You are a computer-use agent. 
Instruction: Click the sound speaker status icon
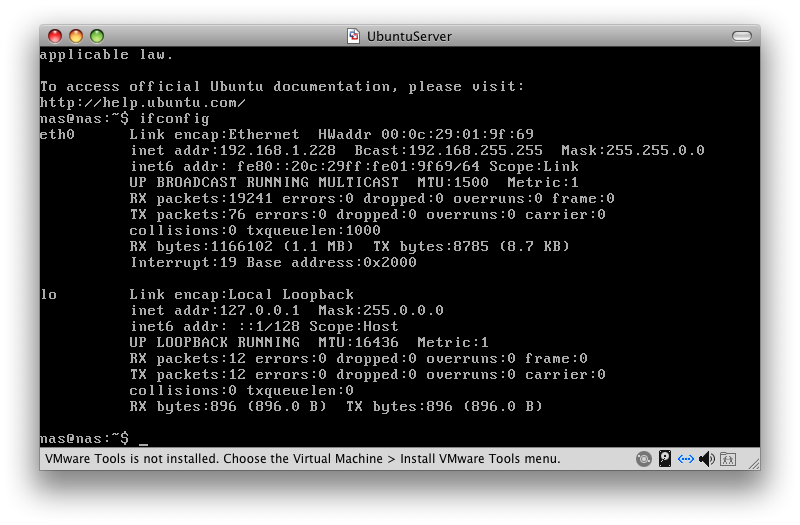(707, 459)
